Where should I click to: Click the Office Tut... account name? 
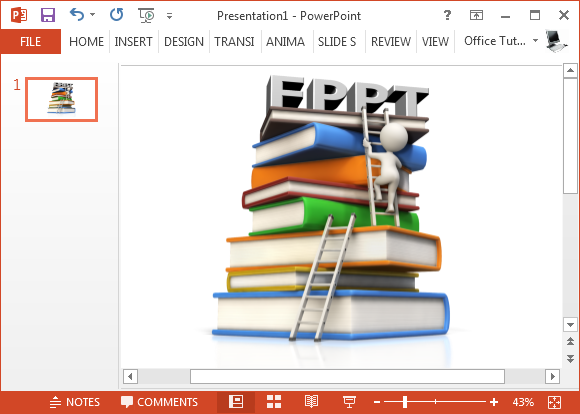pyautogui.click(x=495, y=41)
